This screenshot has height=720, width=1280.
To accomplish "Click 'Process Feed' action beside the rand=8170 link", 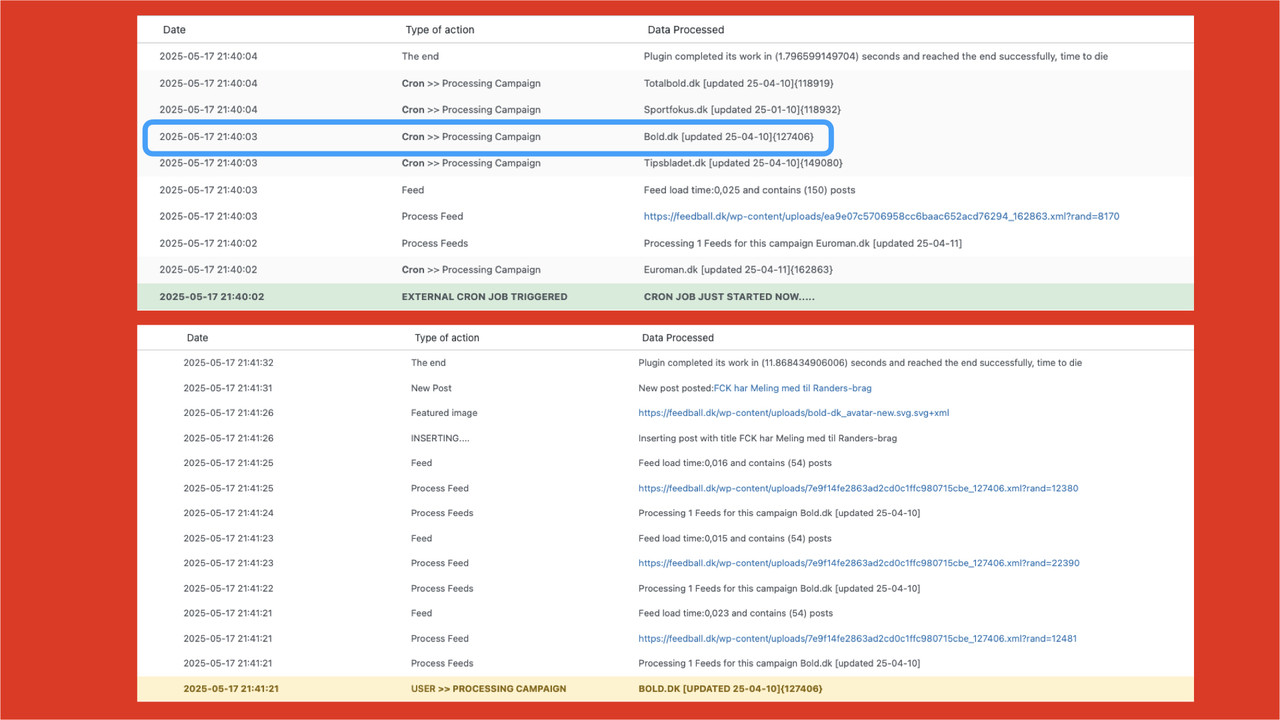I will tap(432, 216).
